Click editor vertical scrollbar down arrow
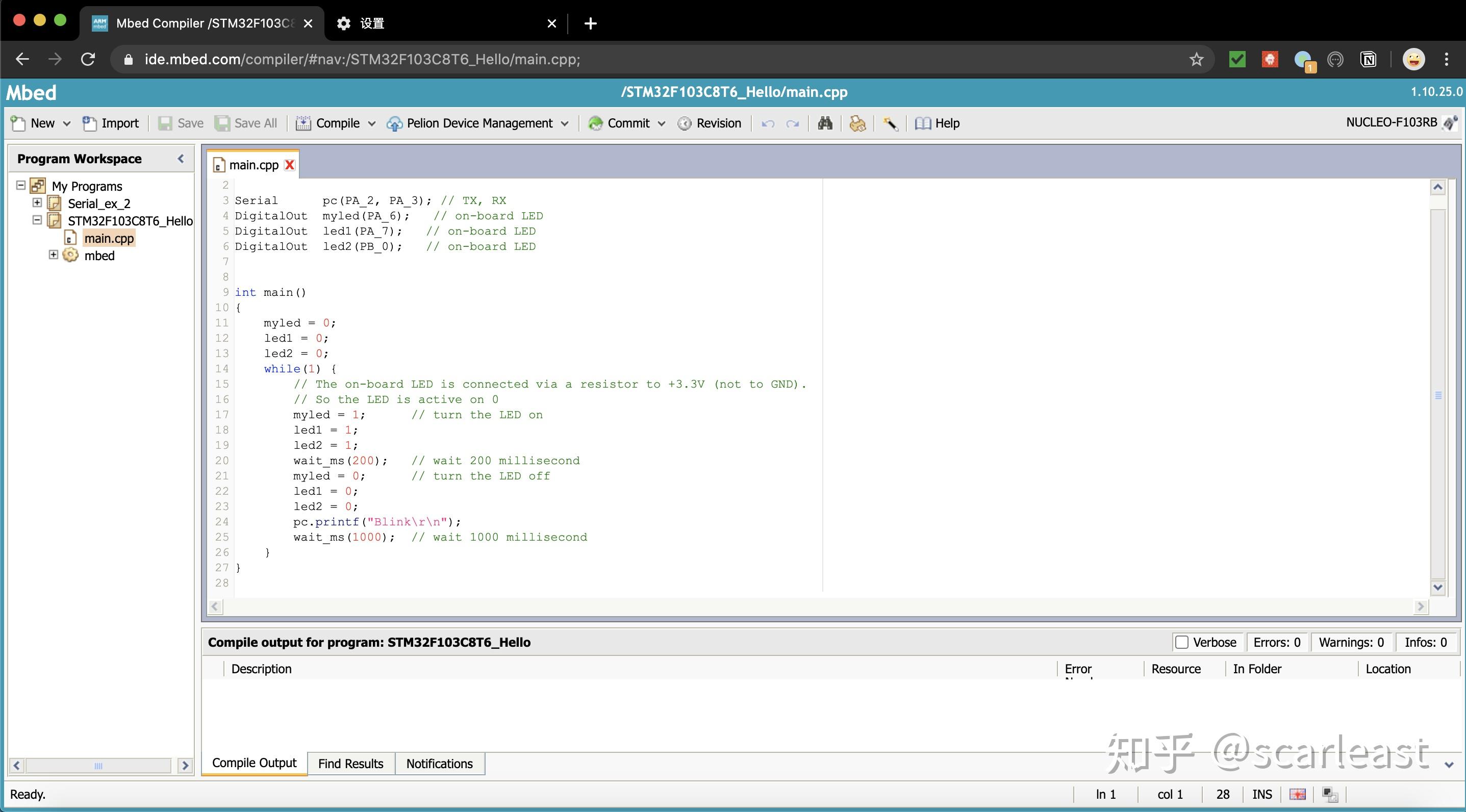This screenshot has height=812, width=1466. pyautogui.click(x=1437, y=587)
